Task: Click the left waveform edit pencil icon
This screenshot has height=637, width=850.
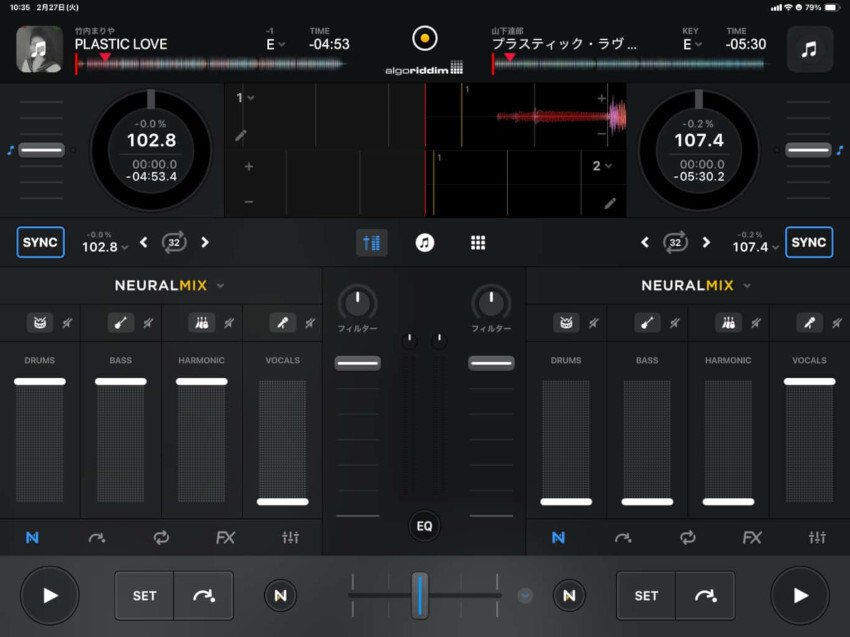Action: pyautogui.click(x=240, y=135)
